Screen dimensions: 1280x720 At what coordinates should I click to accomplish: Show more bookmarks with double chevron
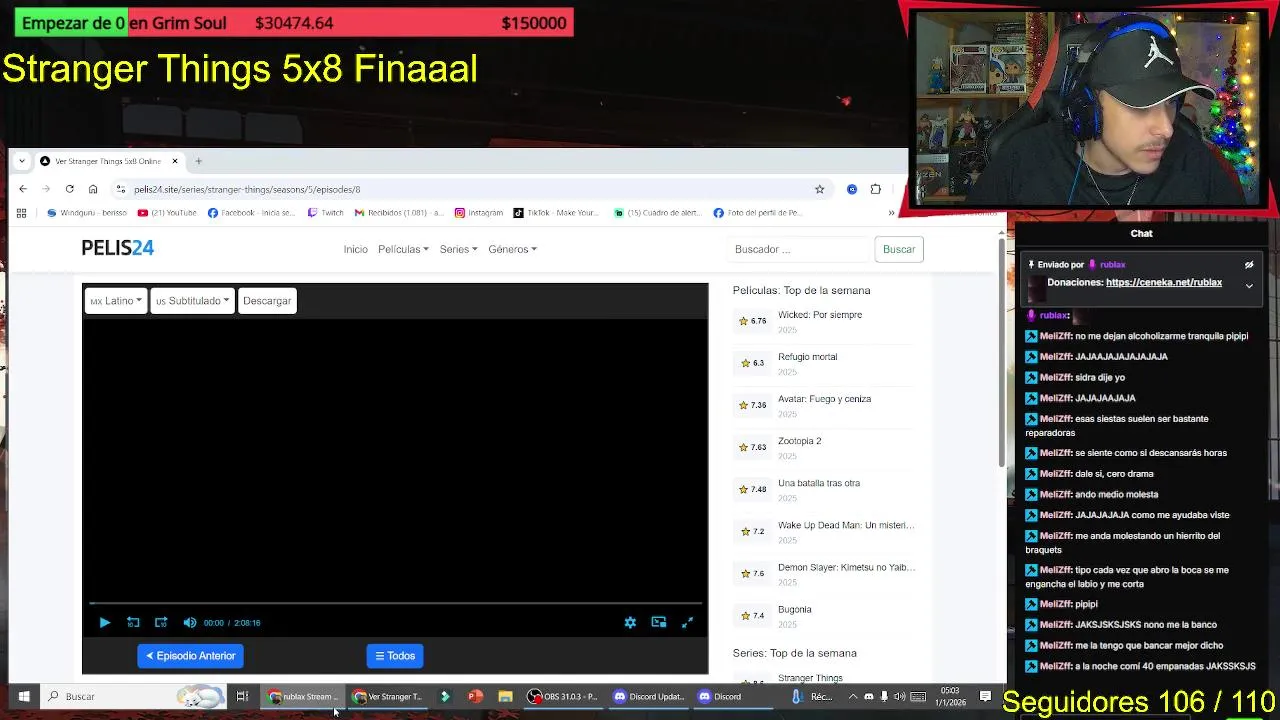click(x=891, y=213)
